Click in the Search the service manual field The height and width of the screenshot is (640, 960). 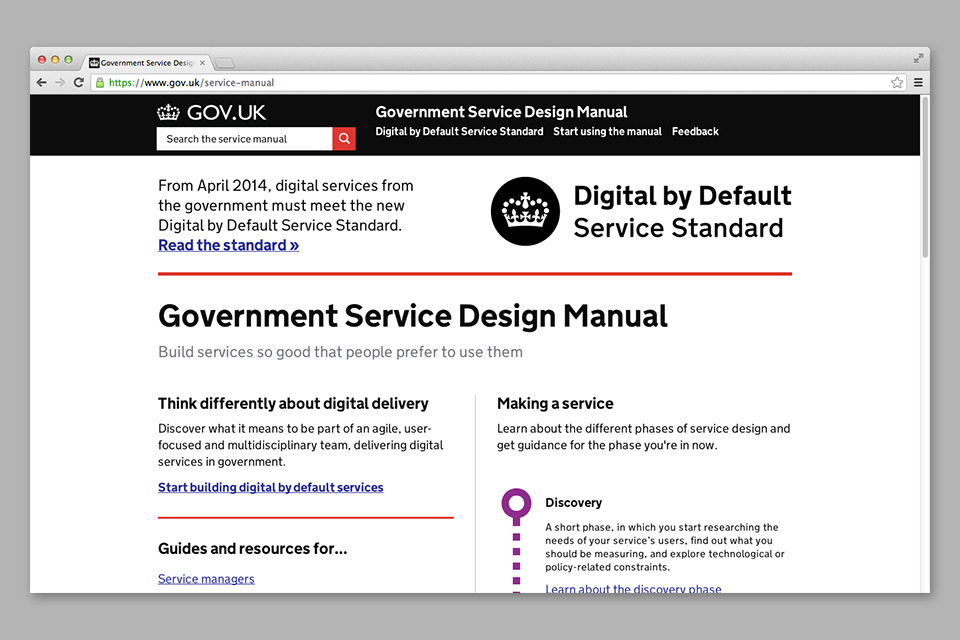[244, 139]
